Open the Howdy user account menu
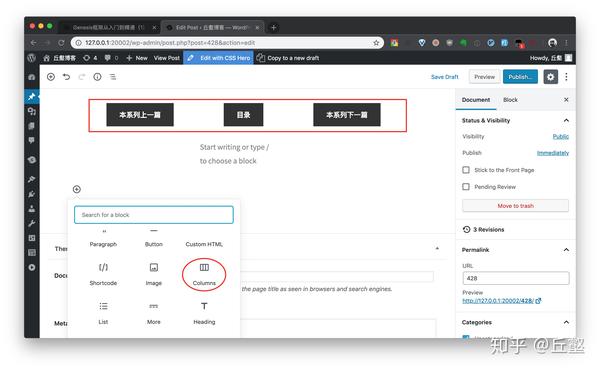Viewport: 600px width, 370px height. click(551, 58)
